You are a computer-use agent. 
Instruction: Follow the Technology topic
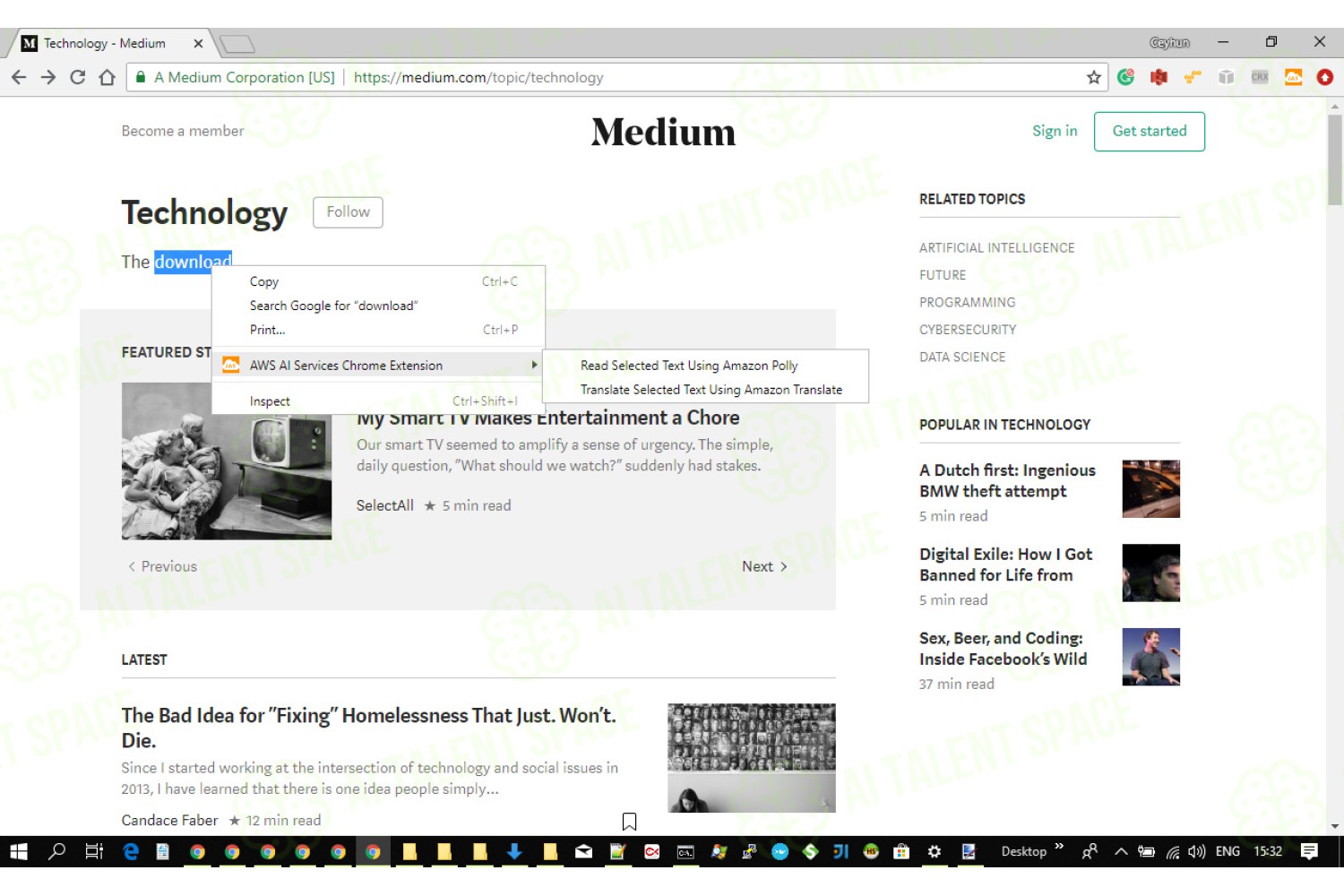[x=348, y=211]
